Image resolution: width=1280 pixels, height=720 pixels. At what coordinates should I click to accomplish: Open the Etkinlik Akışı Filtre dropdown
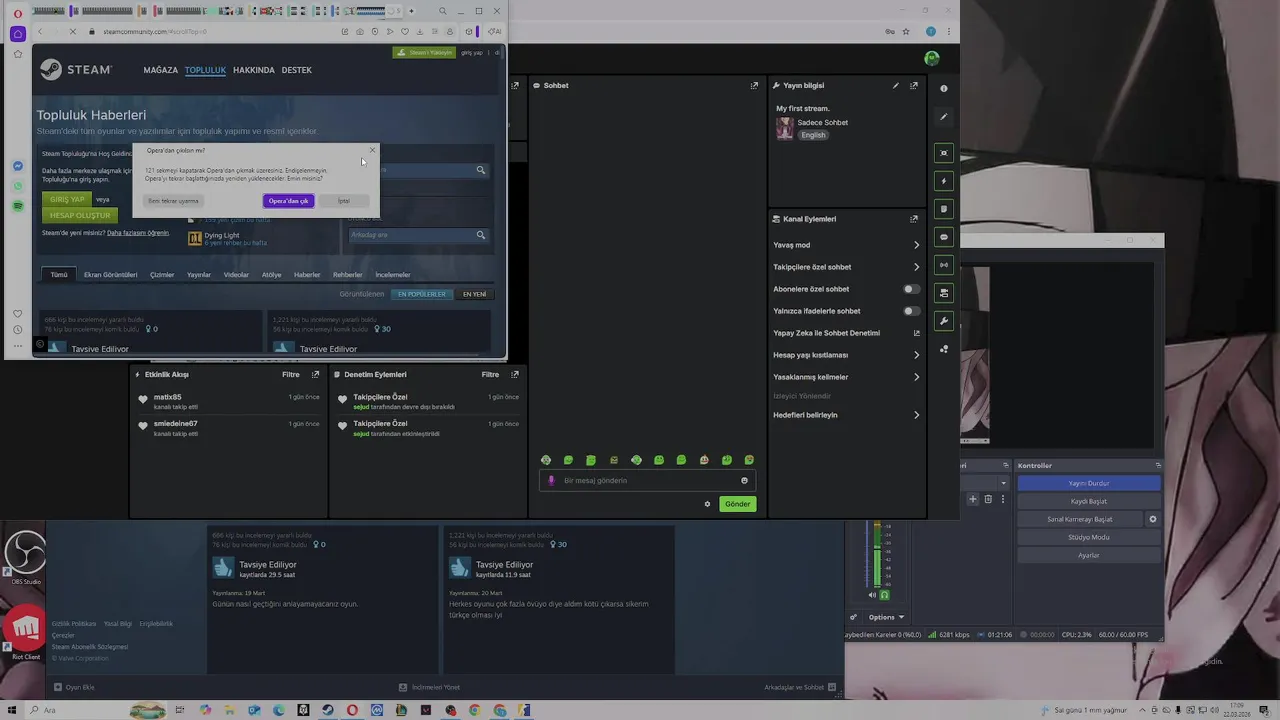click(x=291, y=375)
